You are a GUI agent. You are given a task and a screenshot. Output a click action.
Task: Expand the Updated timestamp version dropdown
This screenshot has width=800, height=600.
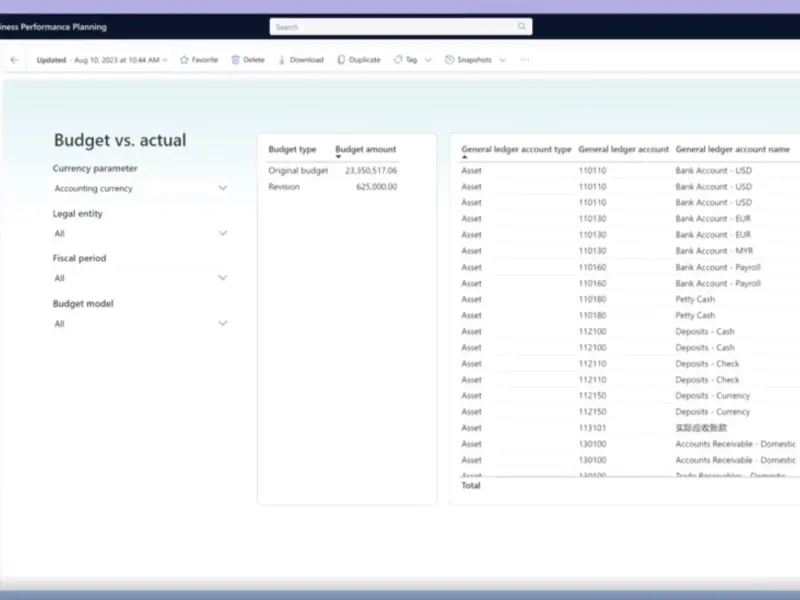165,60
